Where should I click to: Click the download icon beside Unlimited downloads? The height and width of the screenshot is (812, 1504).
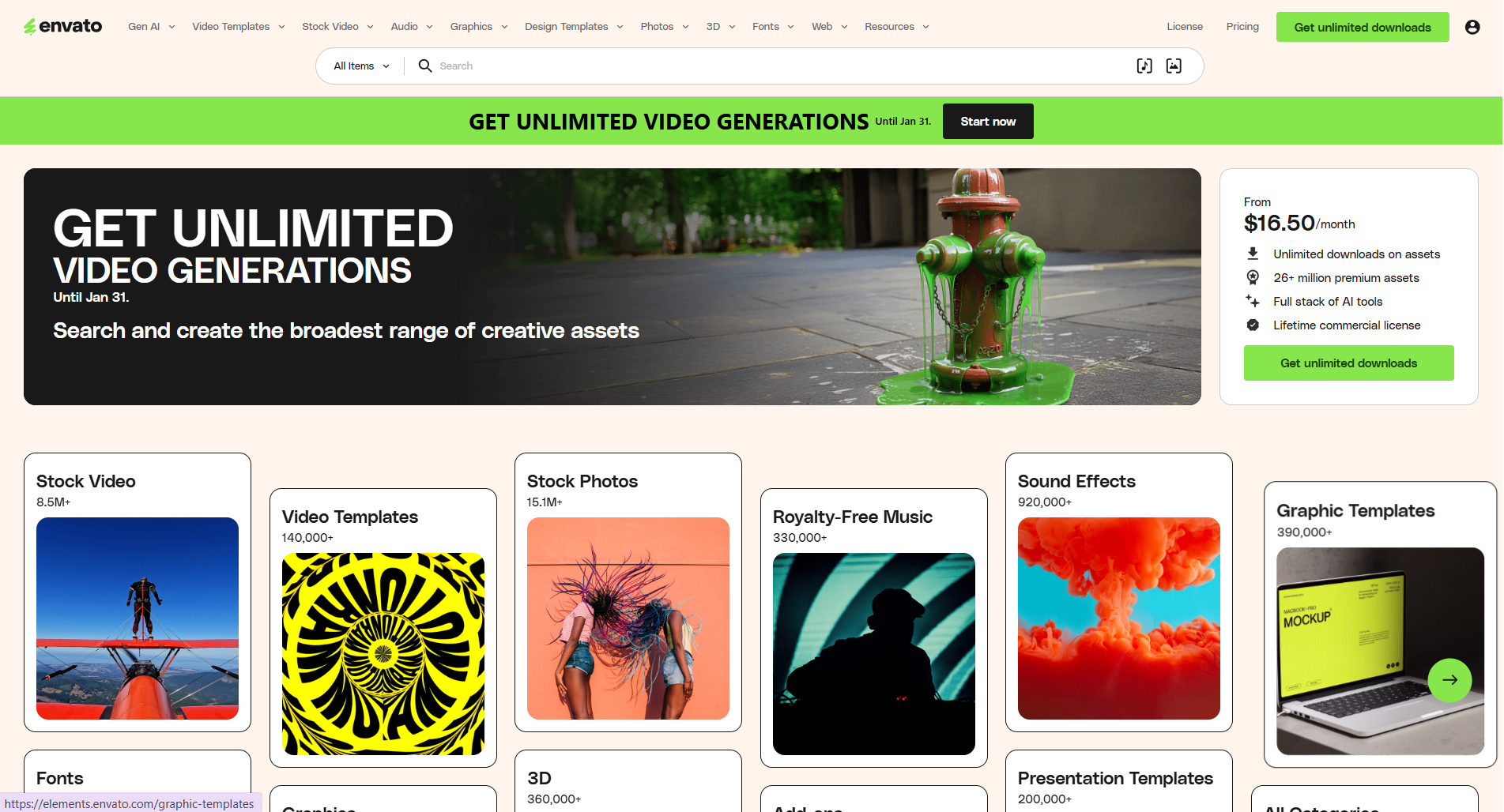click(x=1253, y=254)
